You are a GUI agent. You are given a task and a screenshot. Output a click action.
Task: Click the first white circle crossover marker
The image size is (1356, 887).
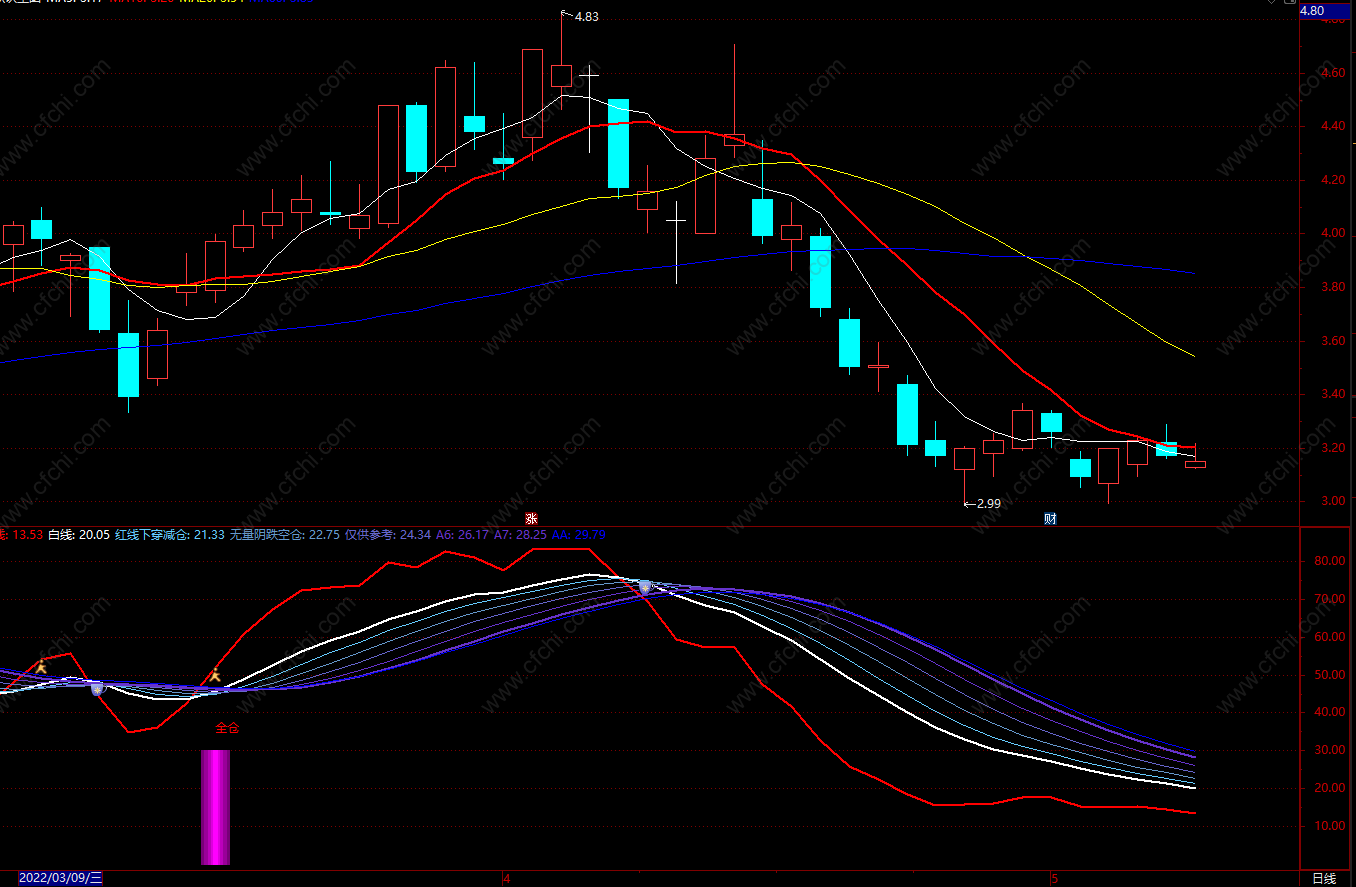pos(98,688)
